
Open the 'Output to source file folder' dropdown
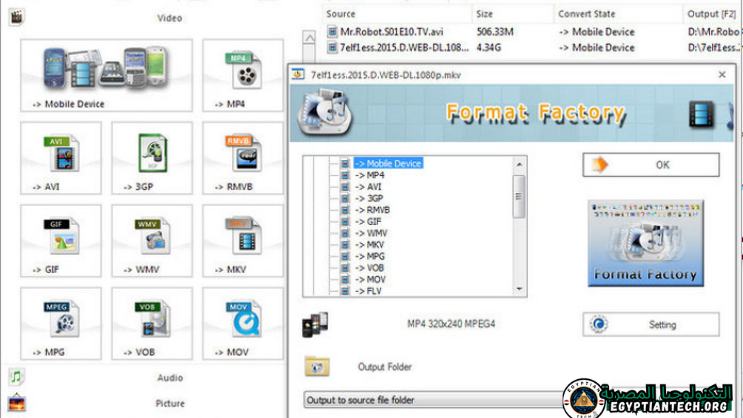coord(433,400)
